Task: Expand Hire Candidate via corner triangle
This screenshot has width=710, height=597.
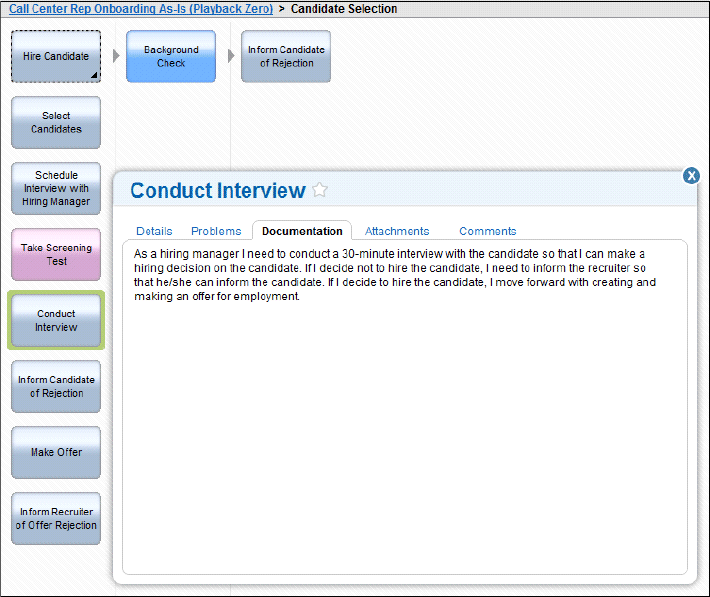Action: tap(94, 75)
